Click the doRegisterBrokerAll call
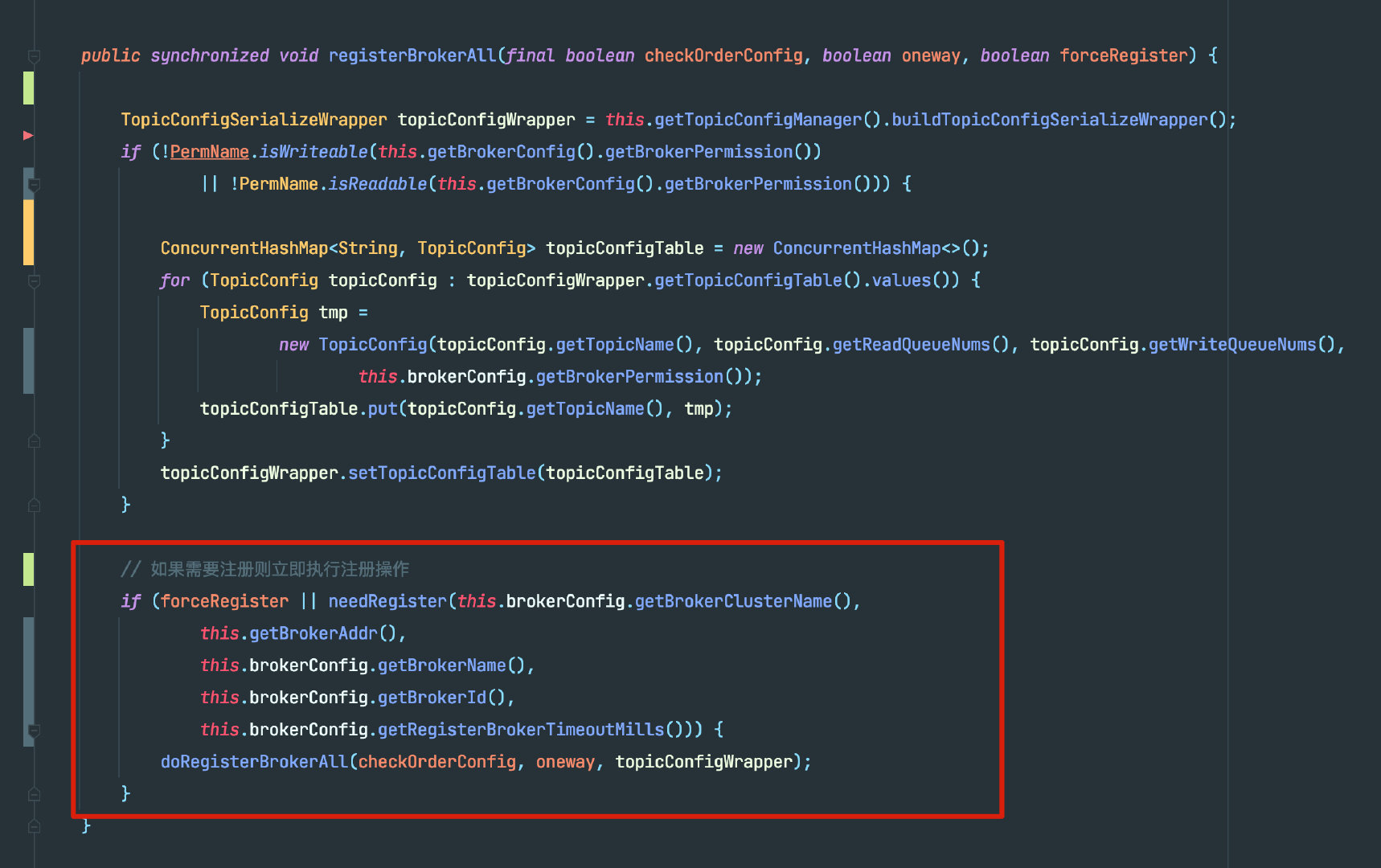1381x868 pixels. [x=254, y=763]
